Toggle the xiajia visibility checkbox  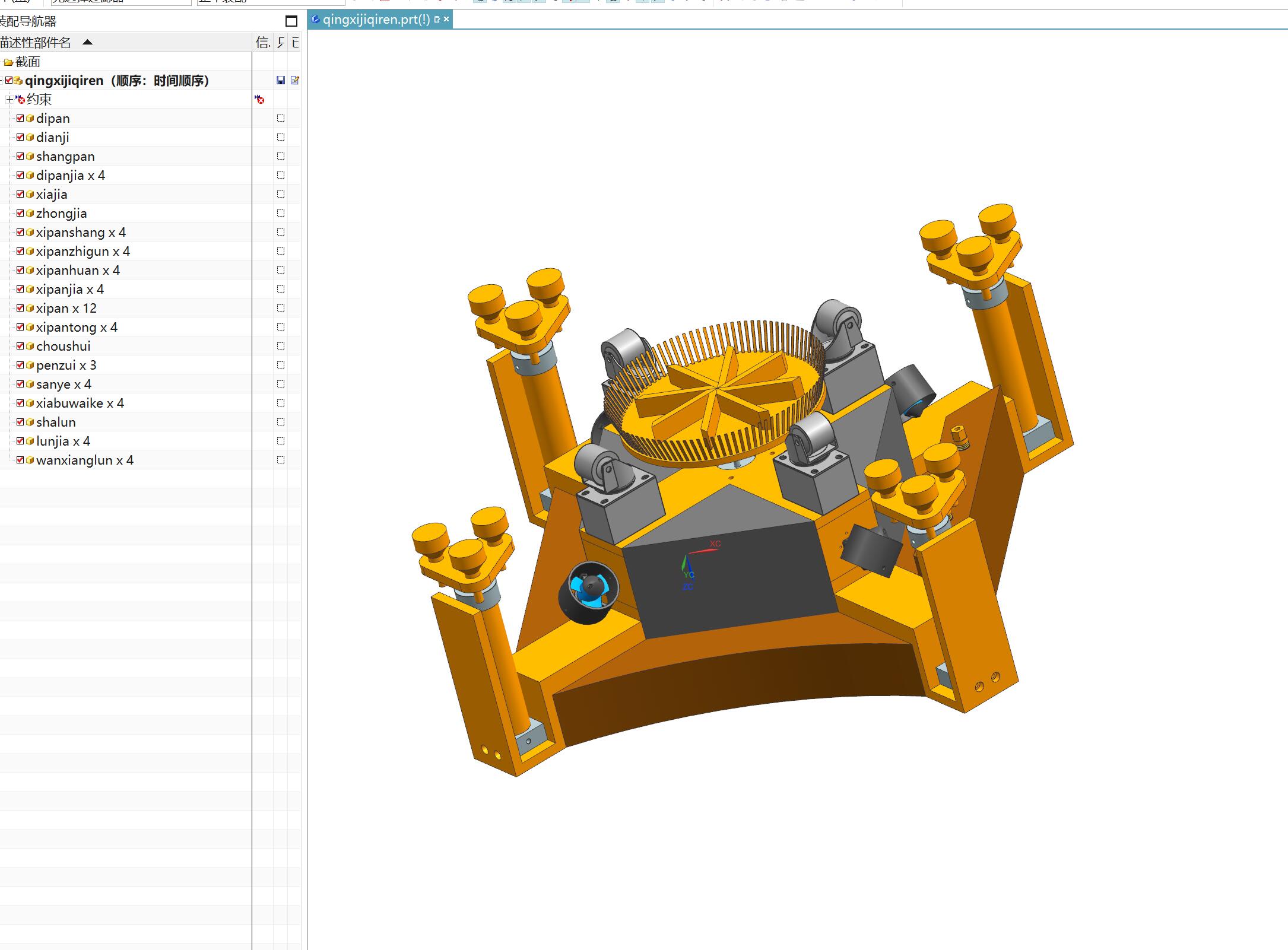click(20, 194)
